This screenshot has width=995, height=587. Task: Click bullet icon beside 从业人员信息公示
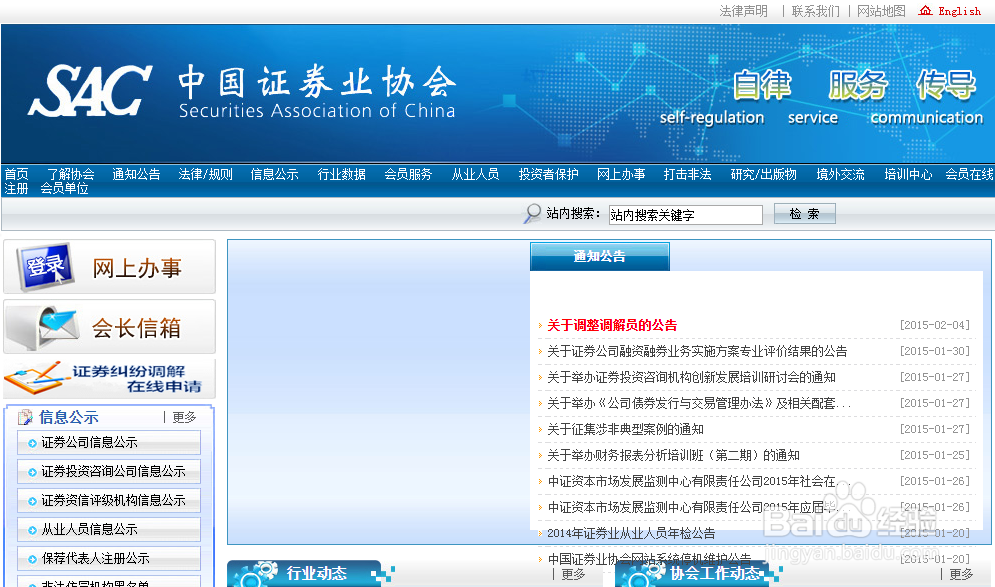[32, 530]
